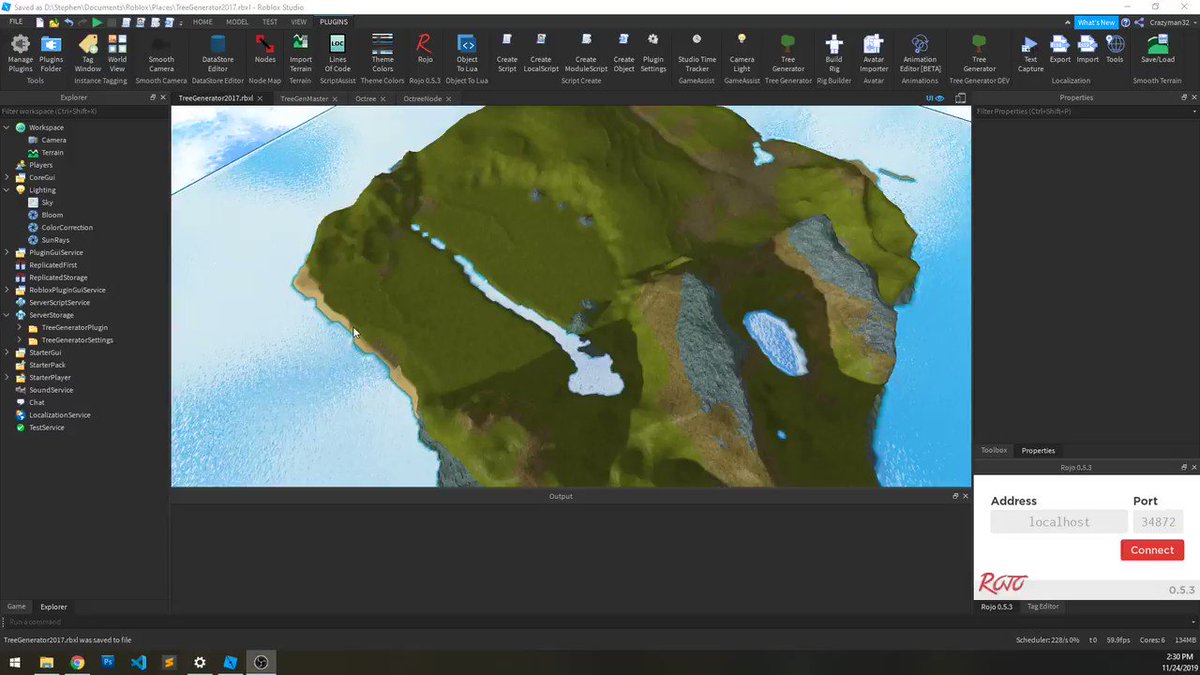
Task: Open the DataStore Editor plugin
Action: (218, 52)
